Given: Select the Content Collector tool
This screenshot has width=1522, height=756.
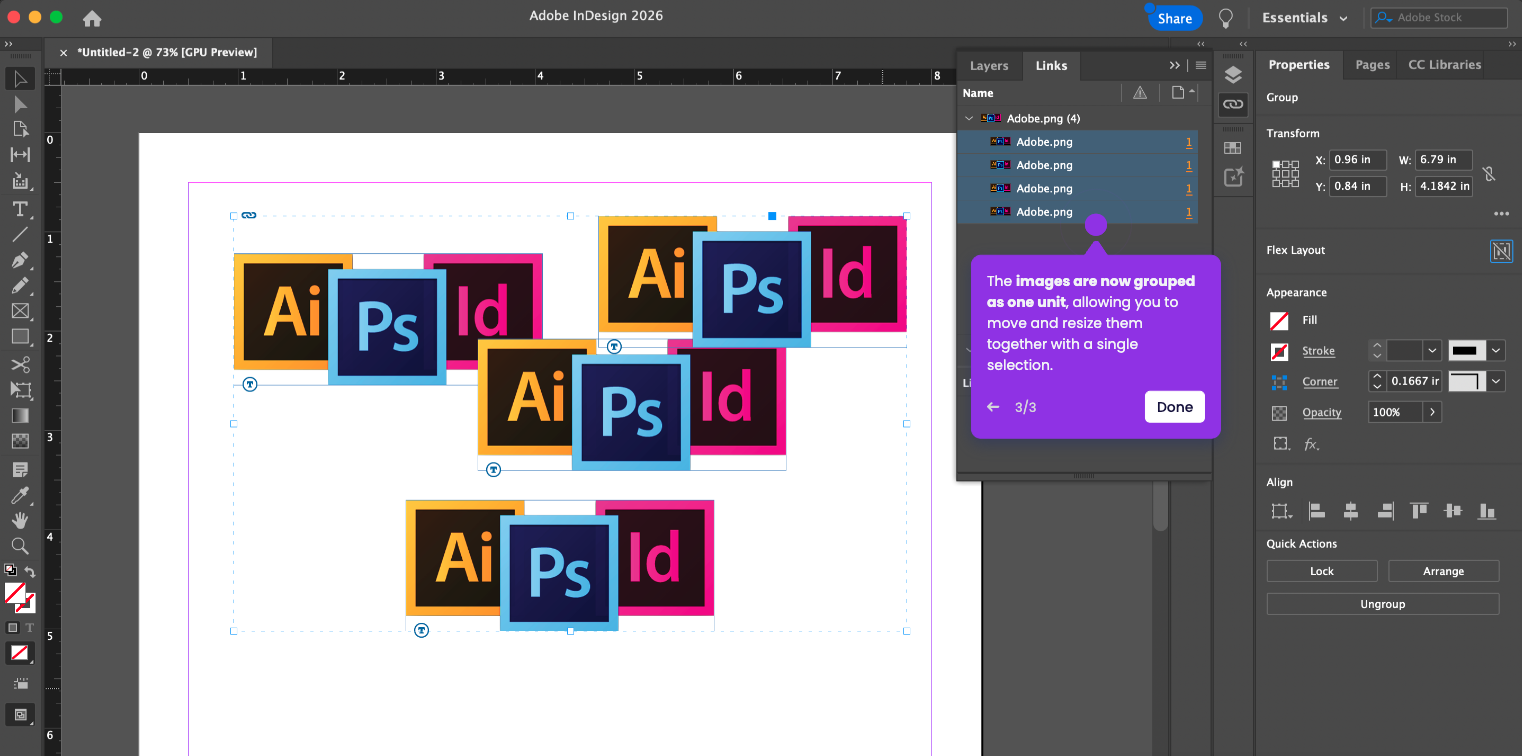Looking at the screenshot, I should (20, 181).
